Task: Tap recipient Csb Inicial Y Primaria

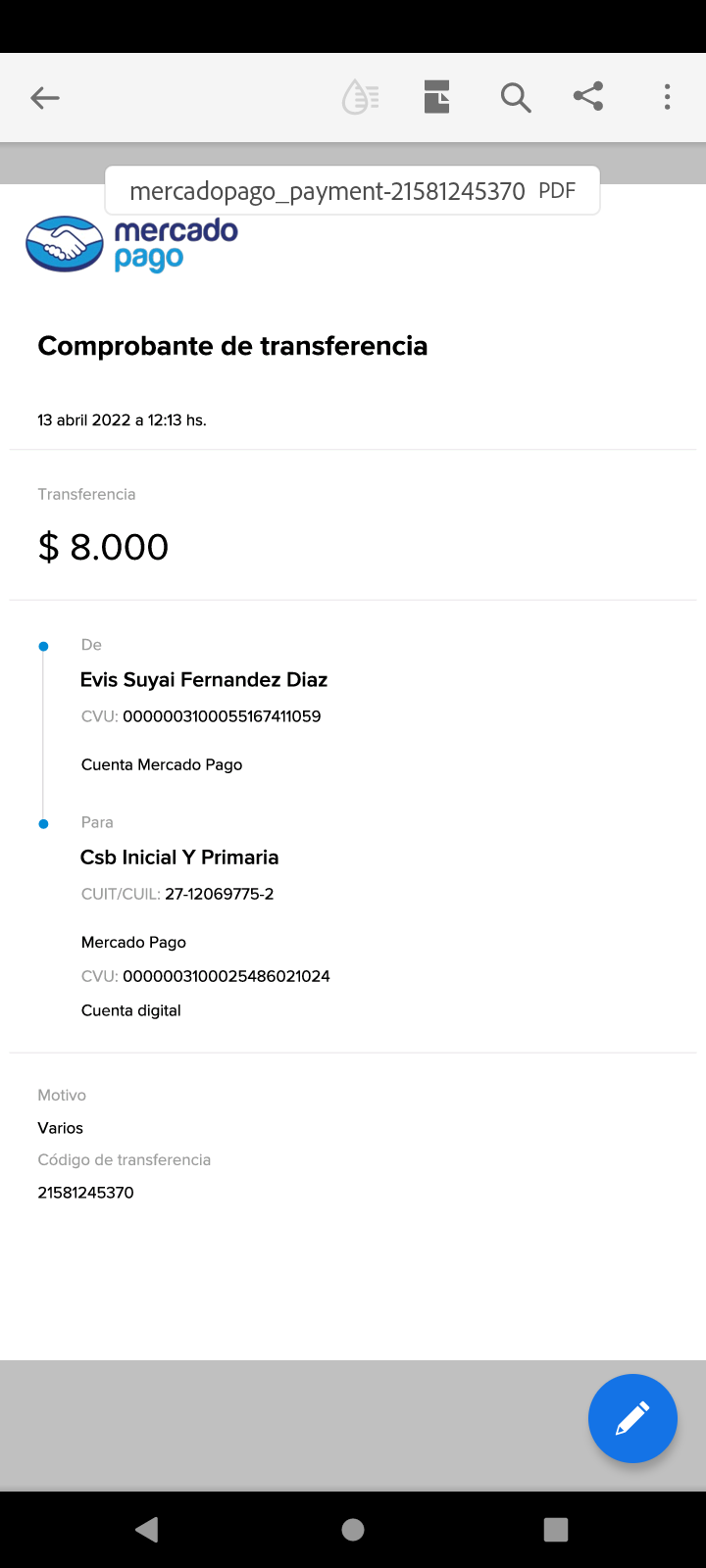Action: tap(179, 857)
